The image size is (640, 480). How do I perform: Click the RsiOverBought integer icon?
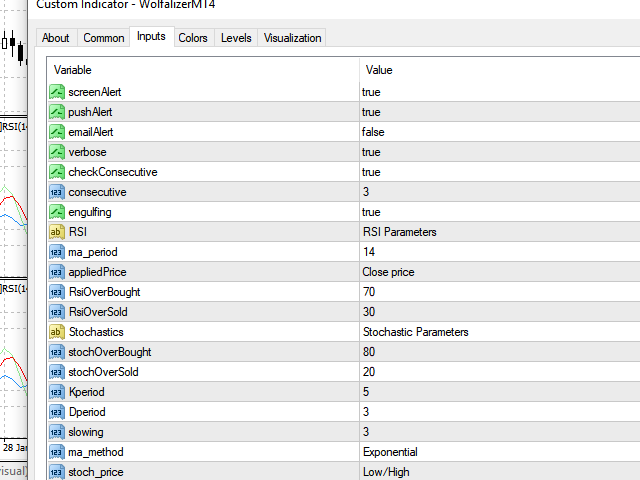tap(57, 292)
